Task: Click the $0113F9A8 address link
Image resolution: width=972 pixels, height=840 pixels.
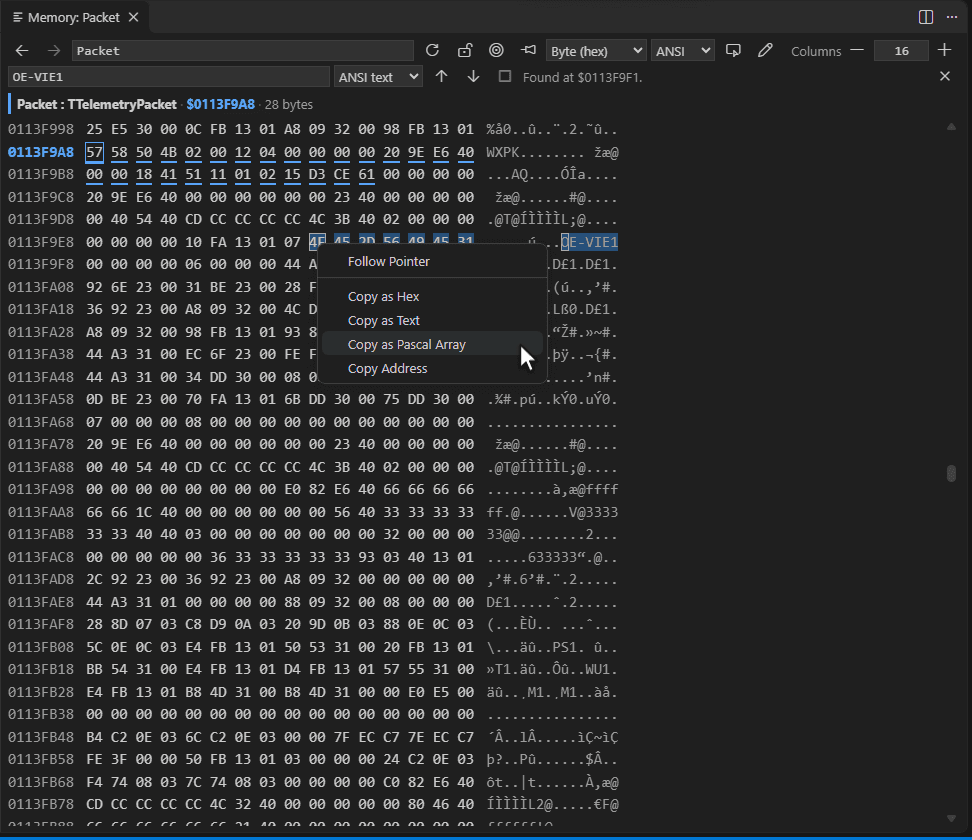Action: [x=221, y=104]
